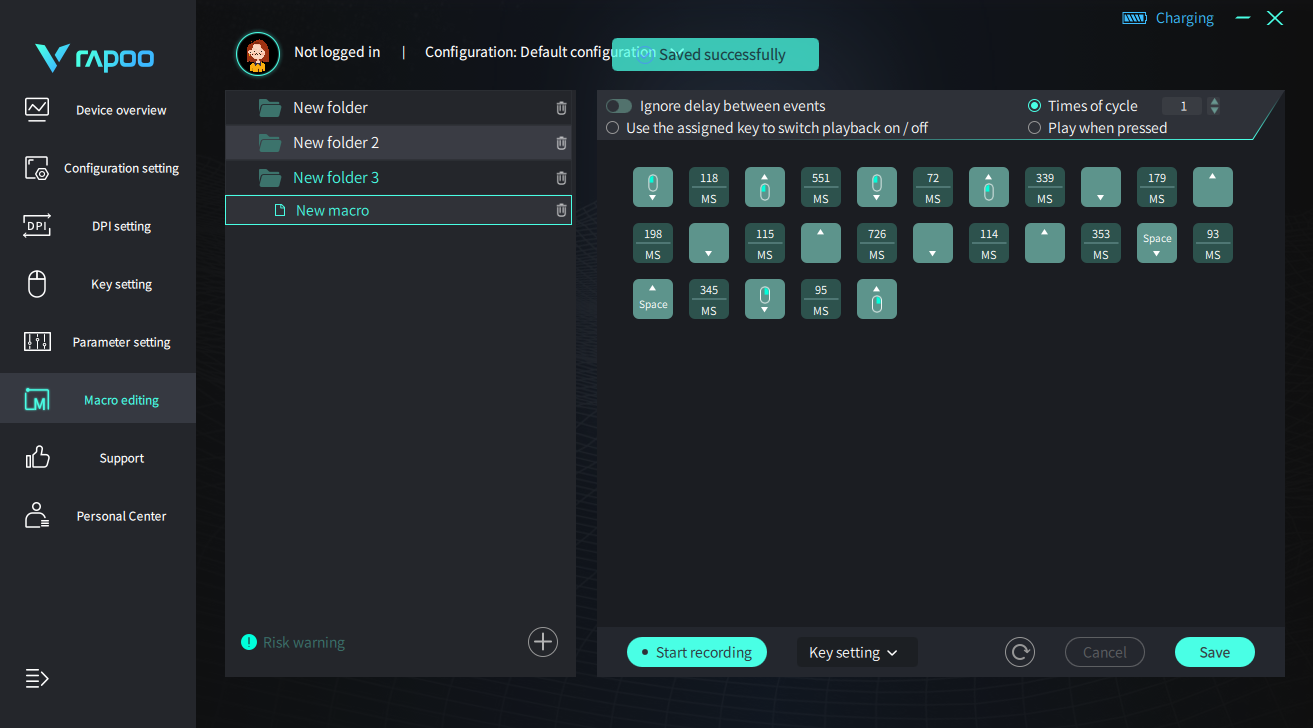The width and height of the screenshot is (1313, 728).
Task: Click the circular reset arrow icon
Action: coord(1020,652)
